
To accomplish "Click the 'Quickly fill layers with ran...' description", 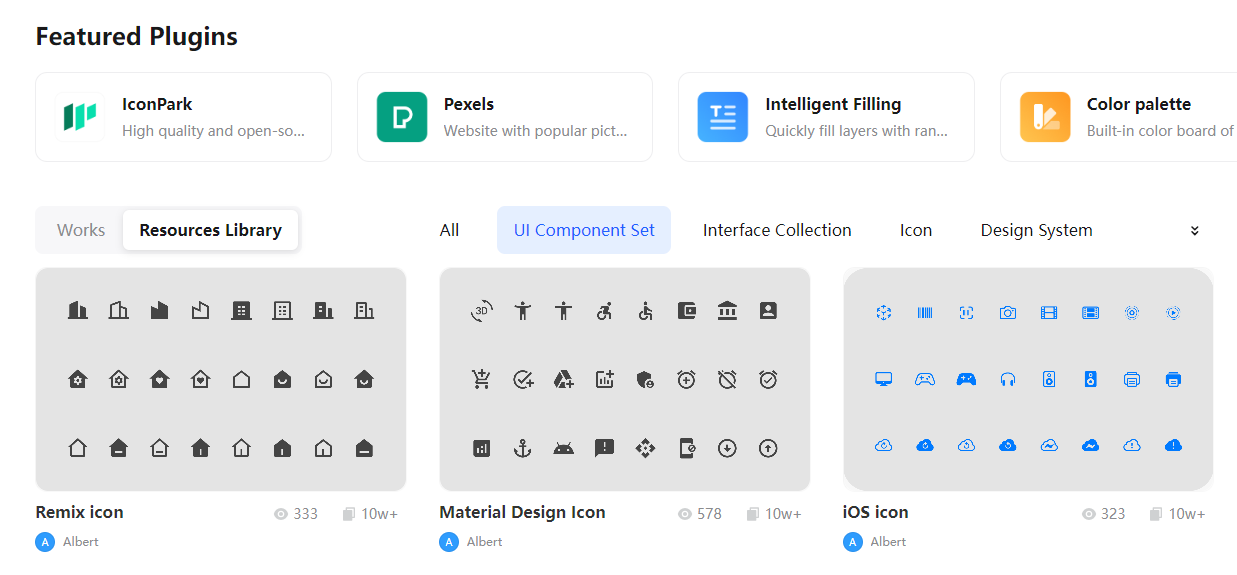I will (x=857, y=131).
